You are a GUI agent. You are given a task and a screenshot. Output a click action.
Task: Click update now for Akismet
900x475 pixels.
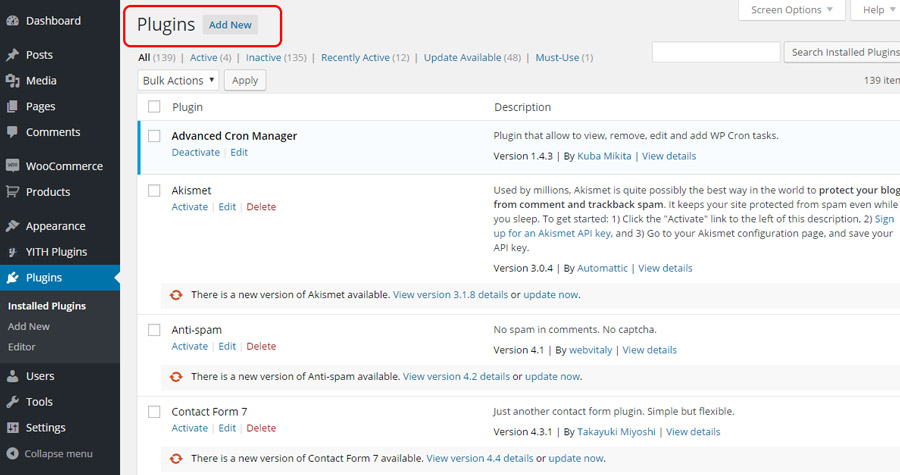550,294
